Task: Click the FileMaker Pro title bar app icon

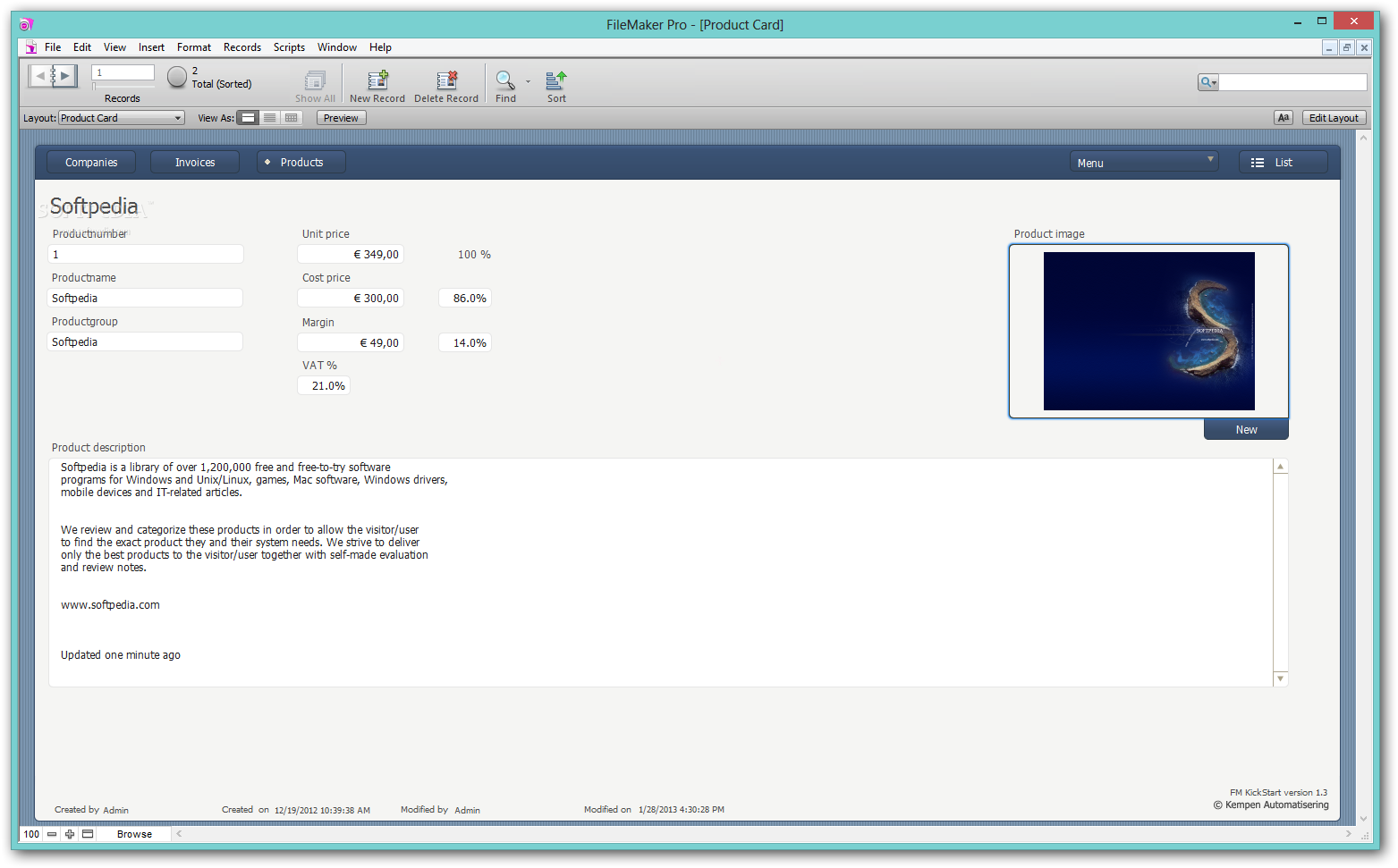Action: [x=26, y=24]
